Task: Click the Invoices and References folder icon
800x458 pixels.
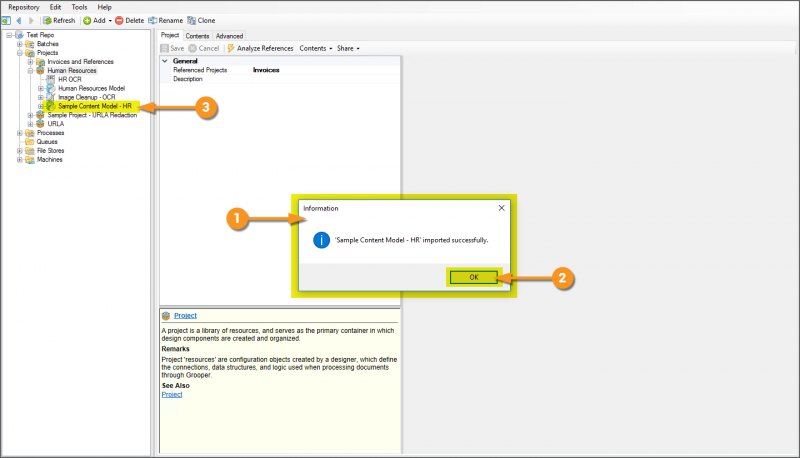Action: click(40, 62)
